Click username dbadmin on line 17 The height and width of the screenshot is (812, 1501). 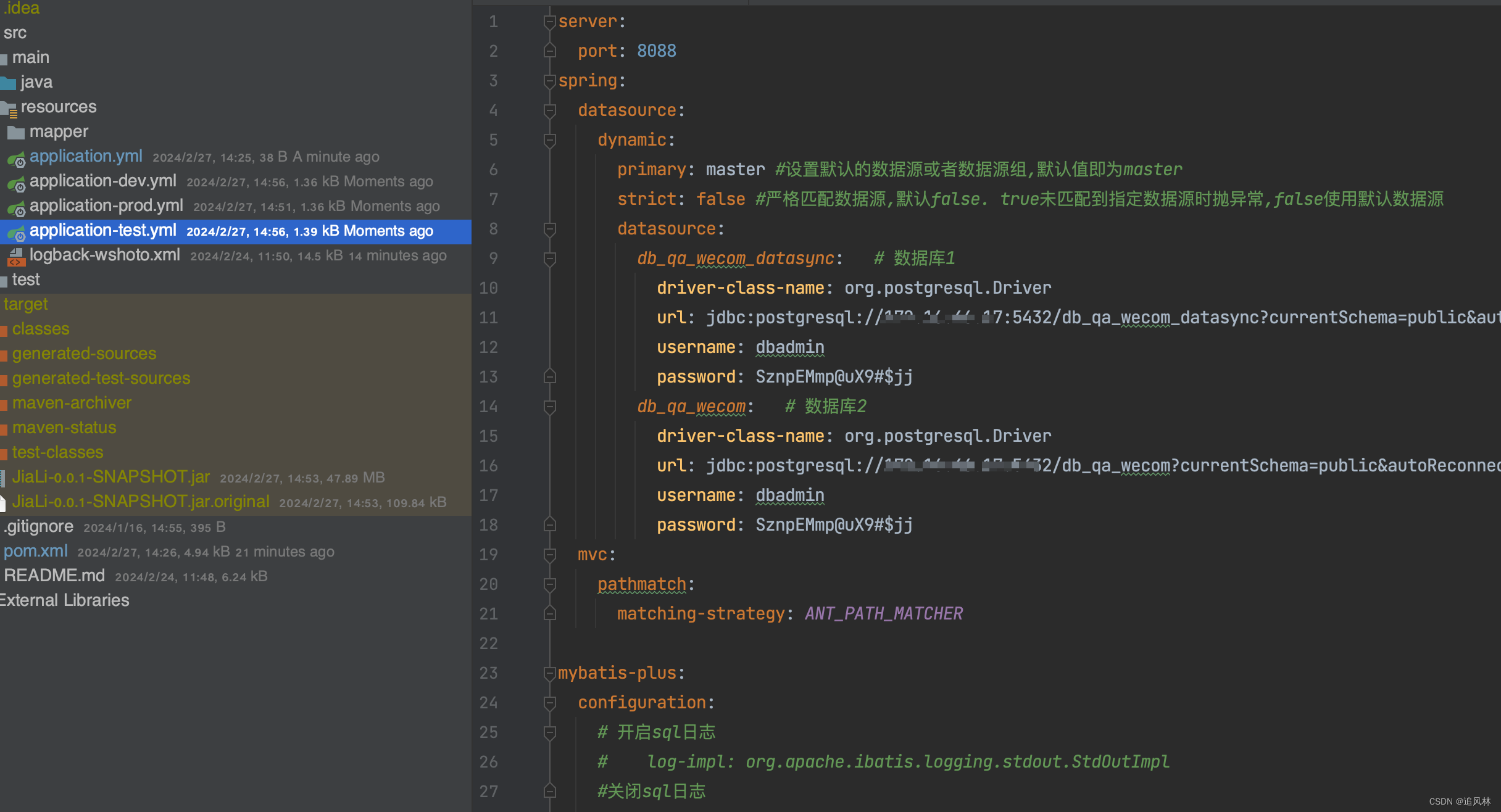[790, 495]
